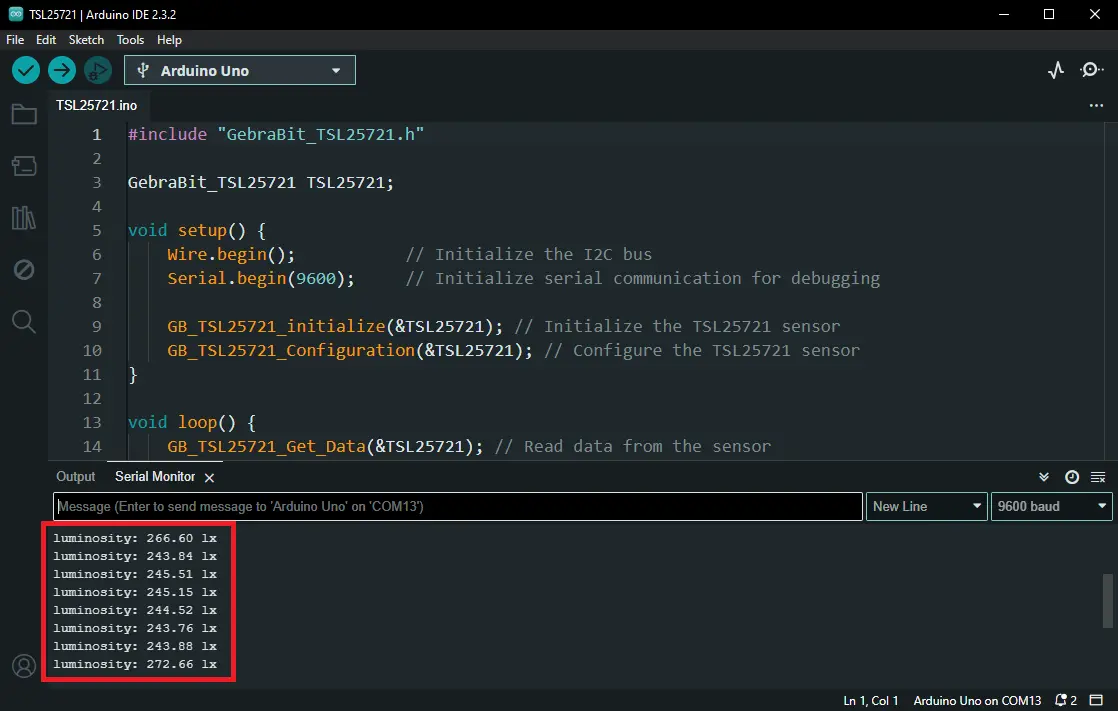Click the void loop() code line
Screen dimensions: 1118x711
pyautogui.click(x=192, y=422)
